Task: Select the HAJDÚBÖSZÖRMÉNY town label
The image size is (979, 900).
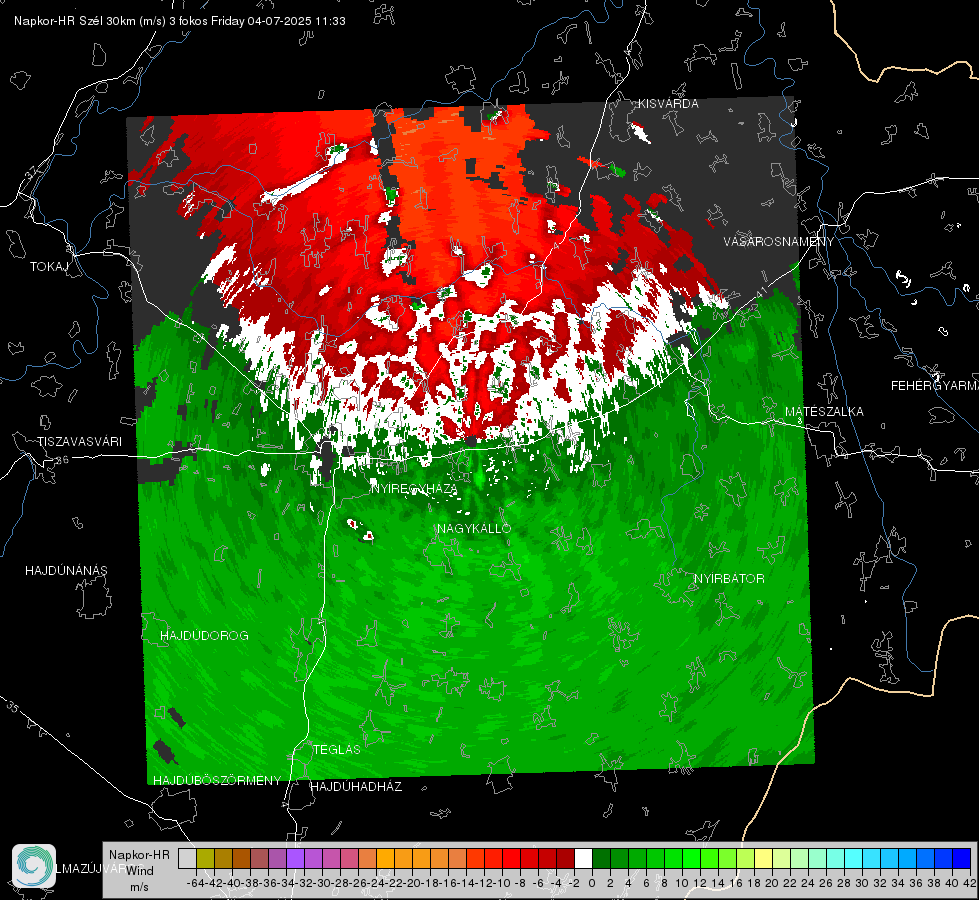Action: [217, 781]
